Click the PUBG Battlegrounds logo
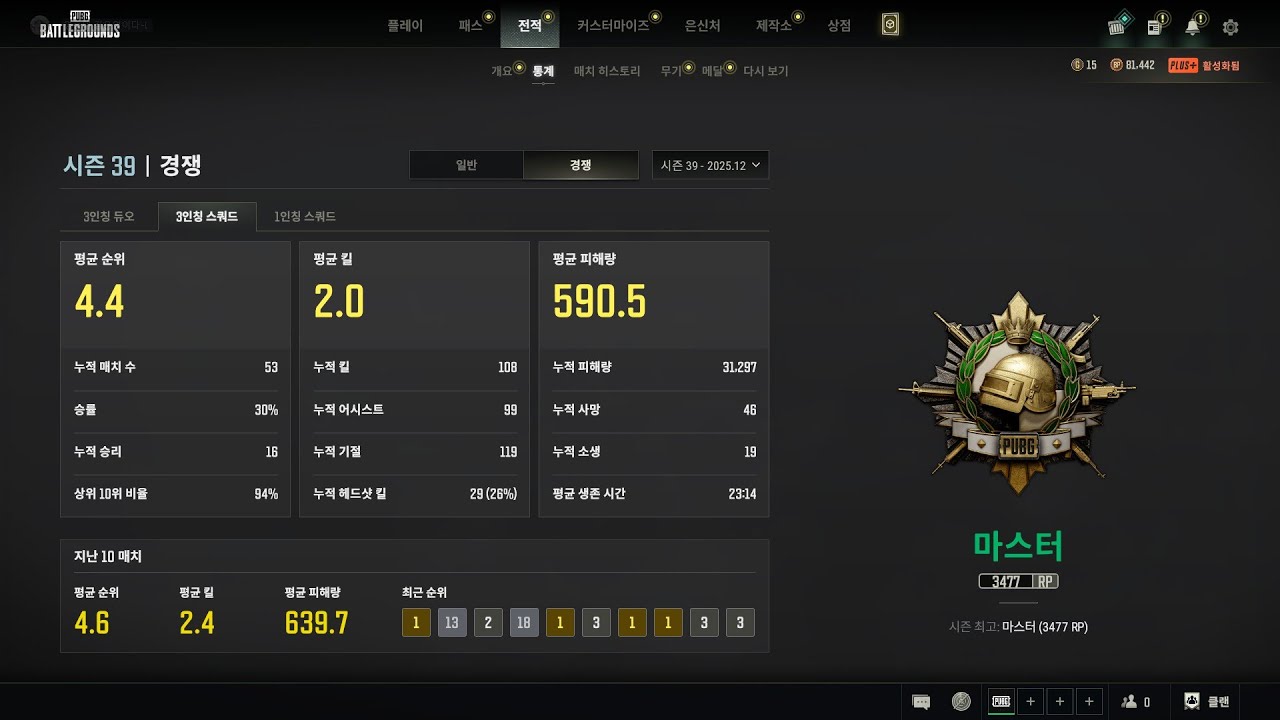1280x720 pixels. 80,24
